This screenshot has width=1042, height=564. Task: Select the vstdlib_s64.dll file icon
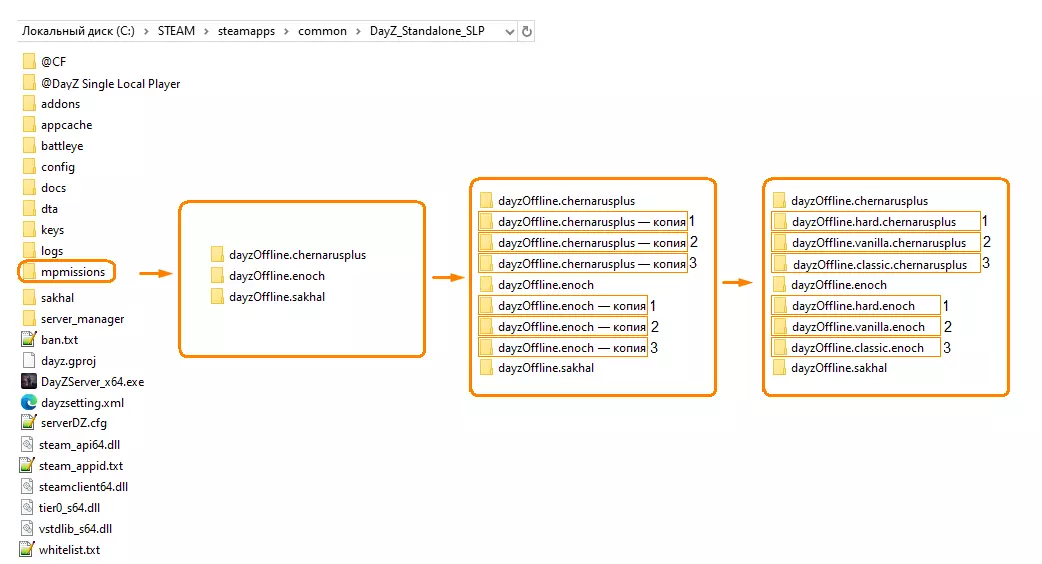coord(27,529)
